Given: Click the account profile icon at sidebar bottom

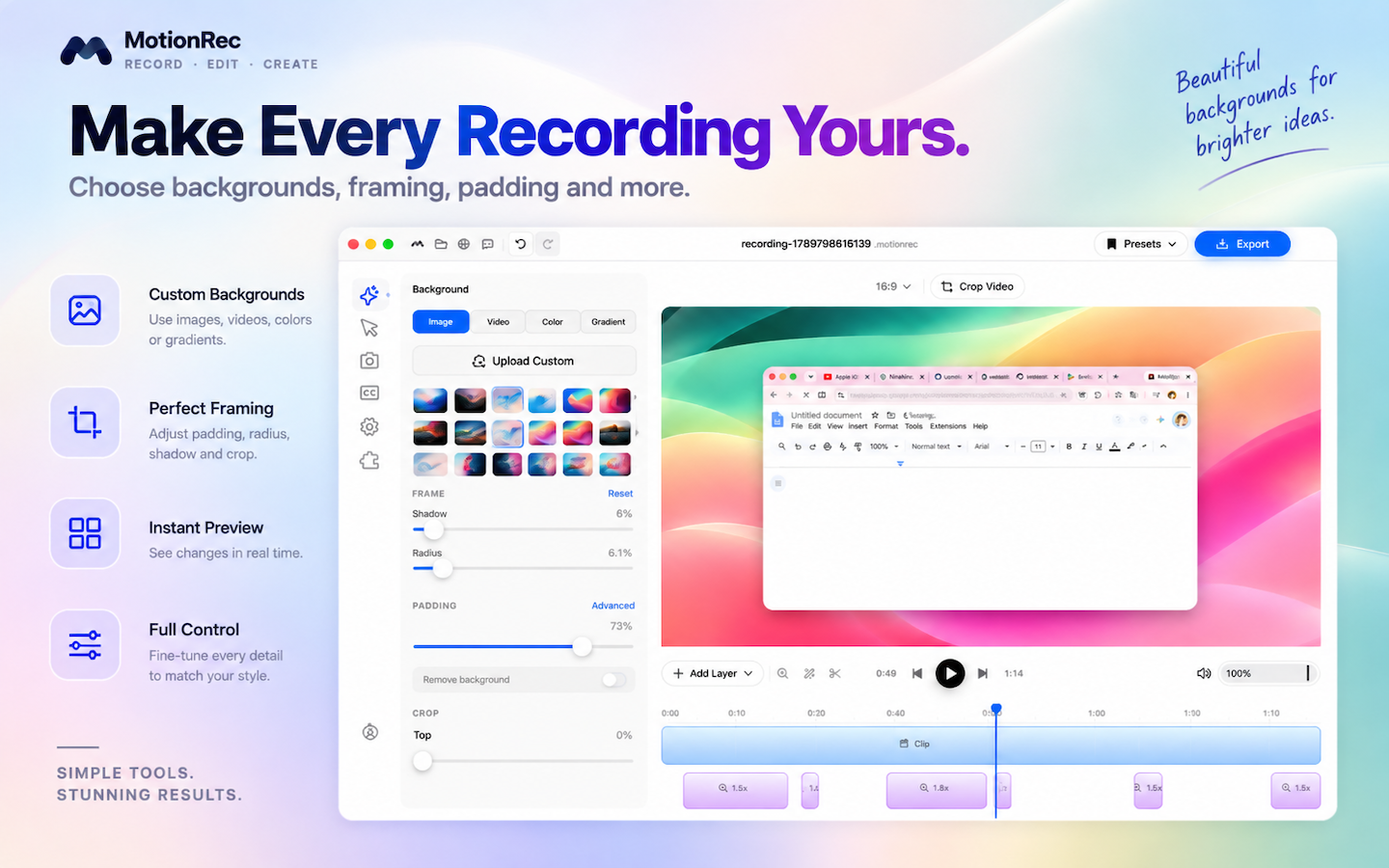Looking at the screenshot, I should tap(369, 732).
